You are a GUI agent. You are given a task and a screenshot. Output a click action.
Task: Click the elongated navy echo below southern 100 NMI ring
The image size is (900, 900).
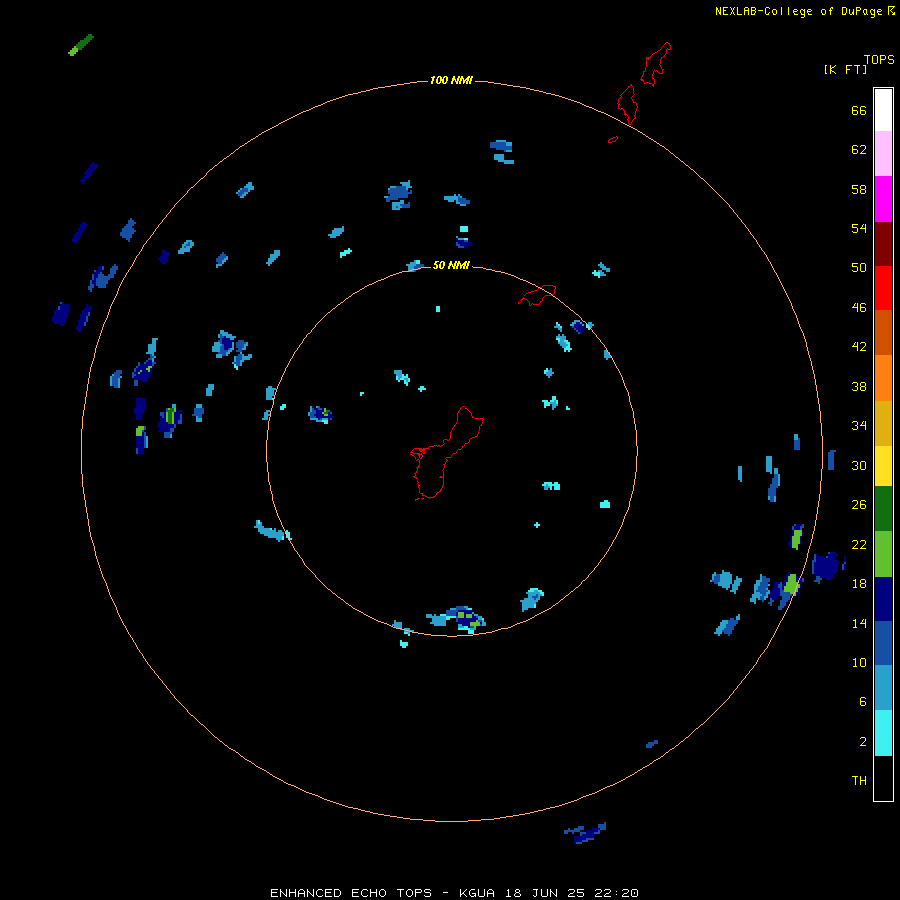[x=585, y=833]
